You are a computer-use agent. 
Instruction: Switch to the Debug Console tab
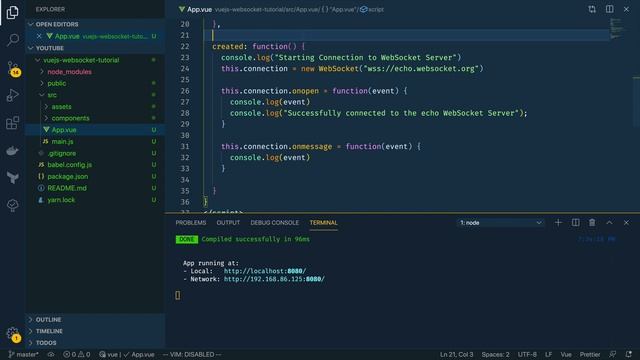274,222
